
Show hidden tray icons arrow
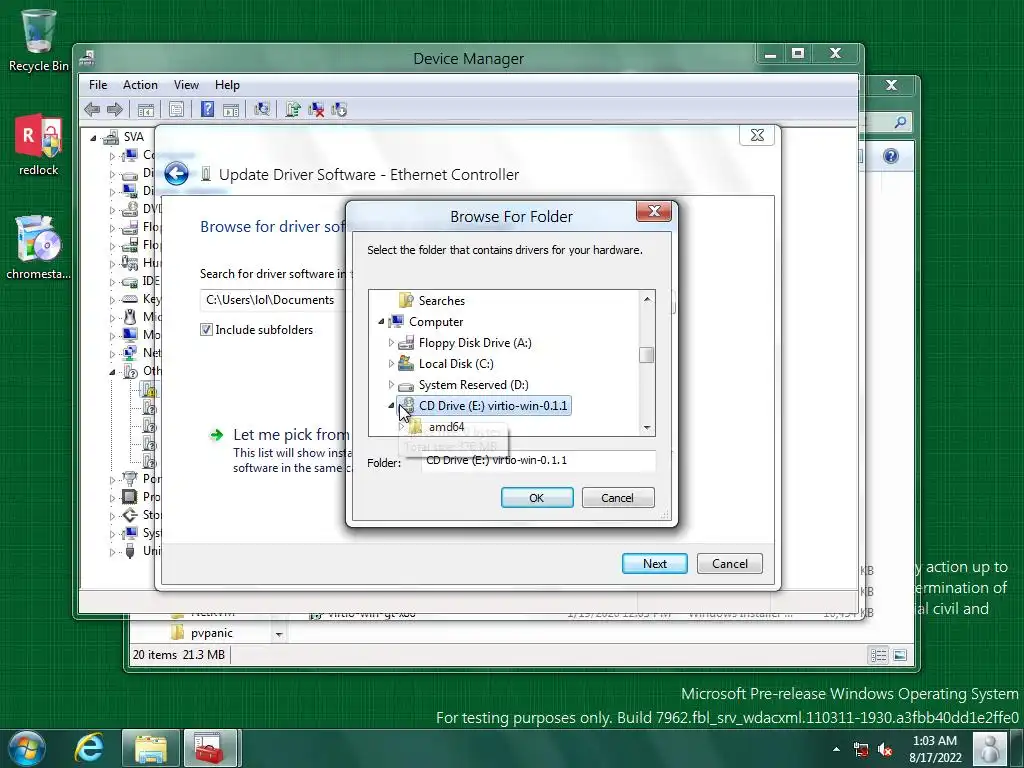(x=837, y=749)
